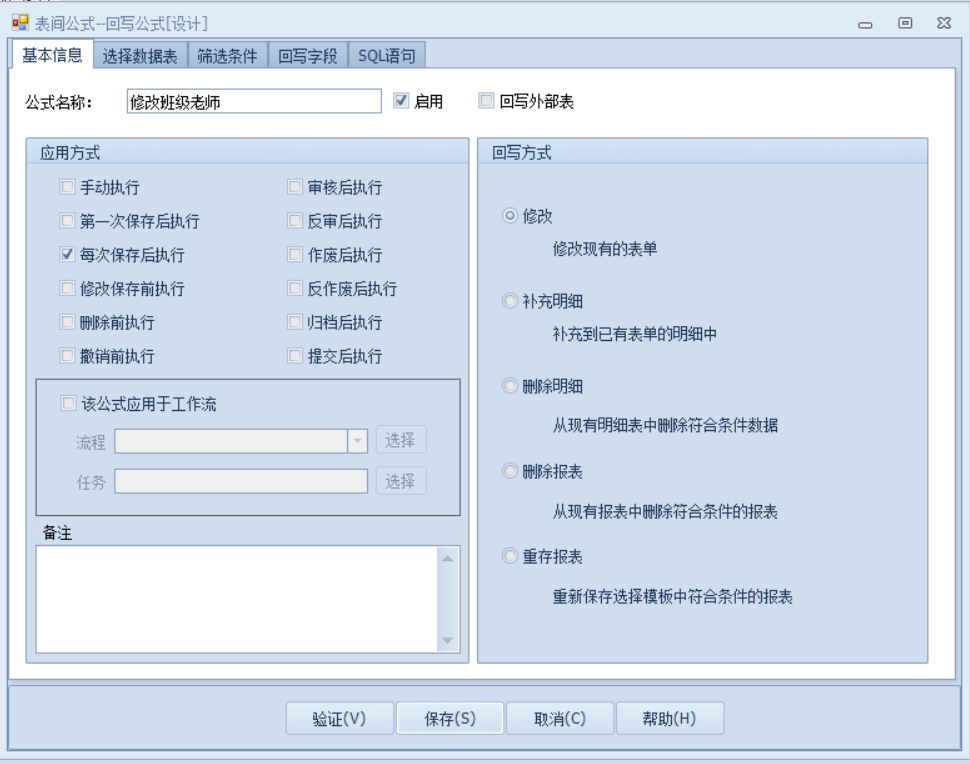The image size is (970, 764).
Task: Click the 验证(V) button
Action: click(x=339, y=719)
